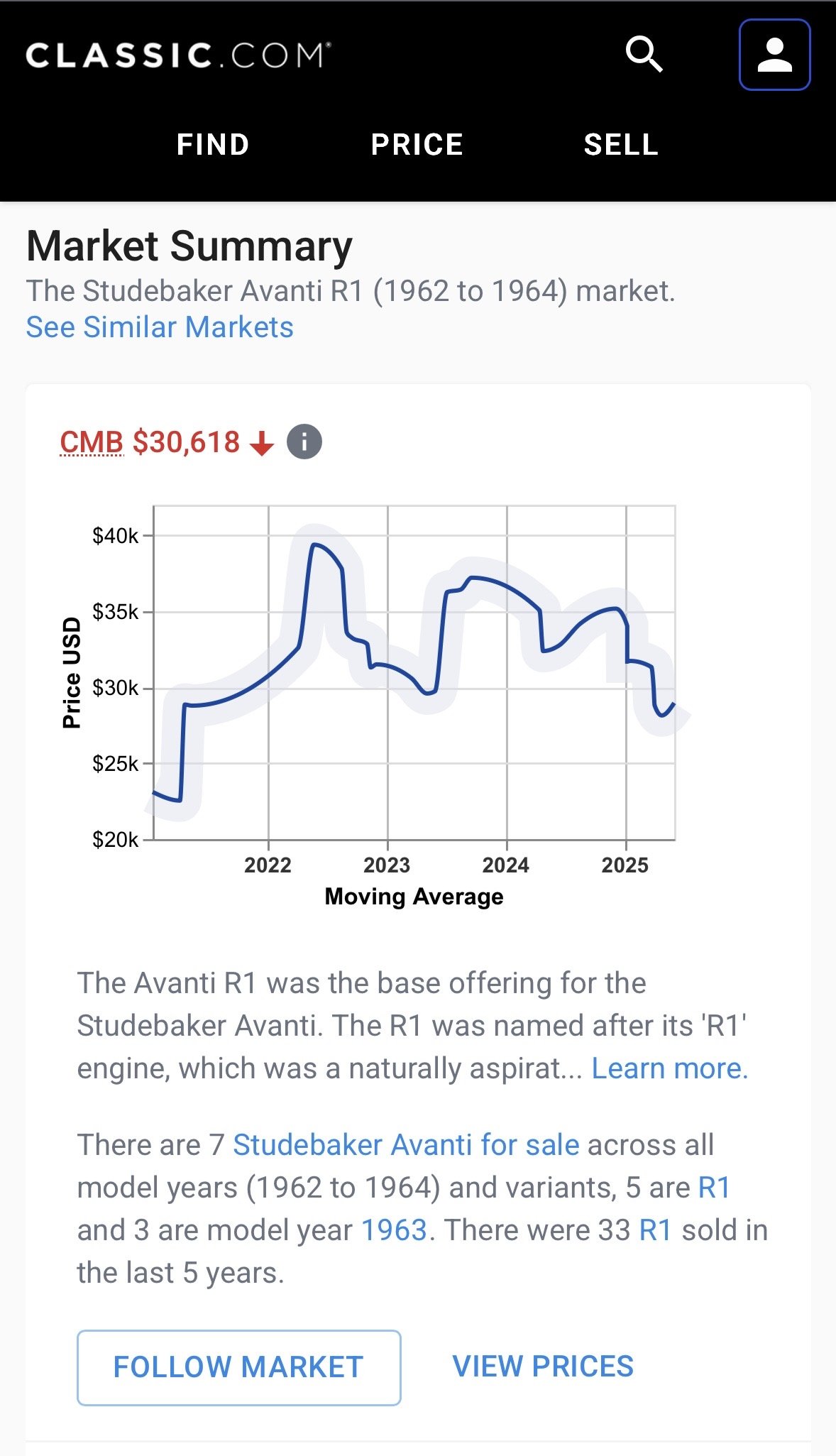The height and width of the screenshot is (1456, 836).
Task: Click the 2022 peak on price chart
Action: (x=314, y=544)
